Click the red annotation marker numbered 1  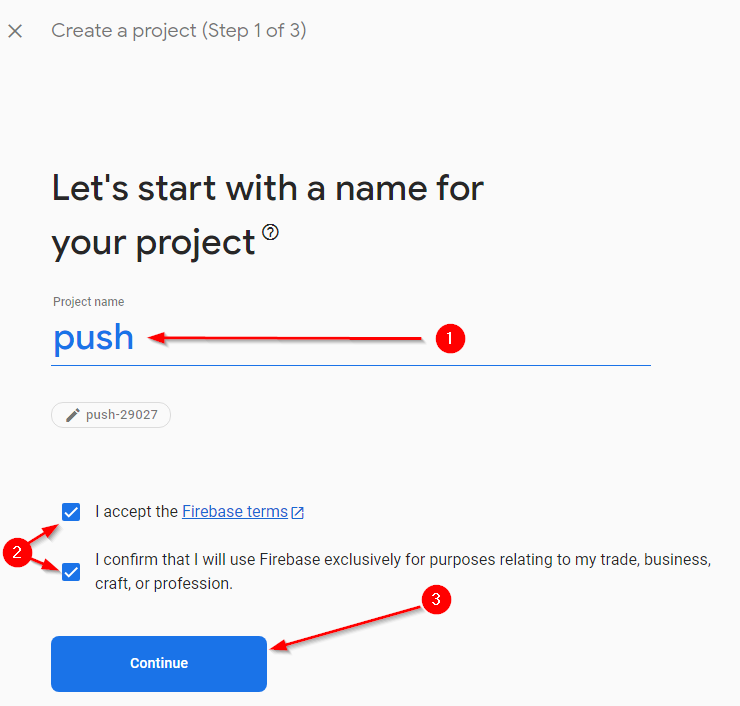click(x=449, y=339)
